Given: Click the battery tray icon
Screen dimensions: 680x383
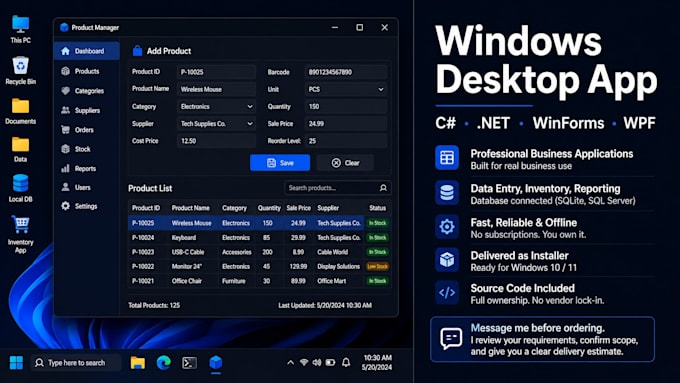Looking at the screenshot, I should [x=330, y=362].
